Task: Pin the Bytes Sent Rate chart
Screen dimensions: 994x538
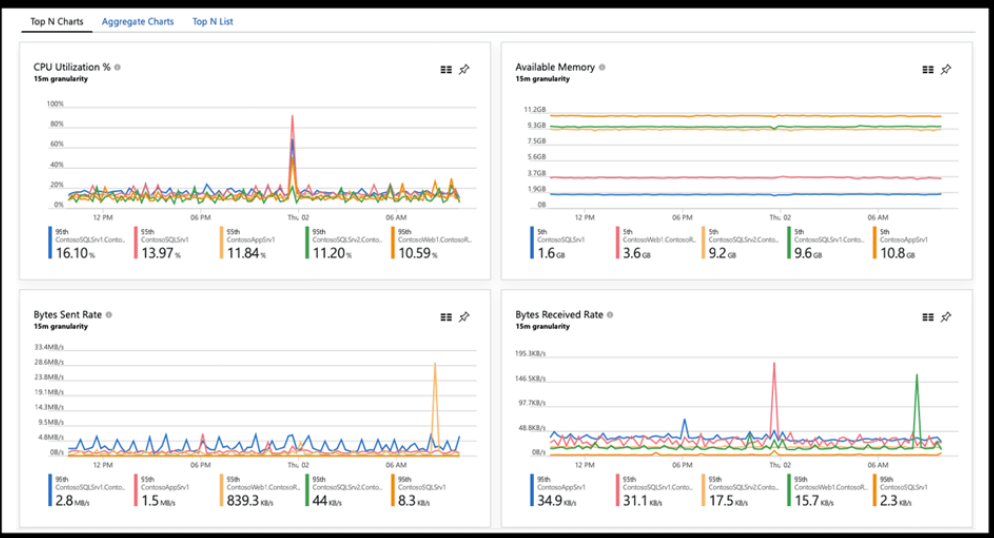Action: [x=465, y=316]
